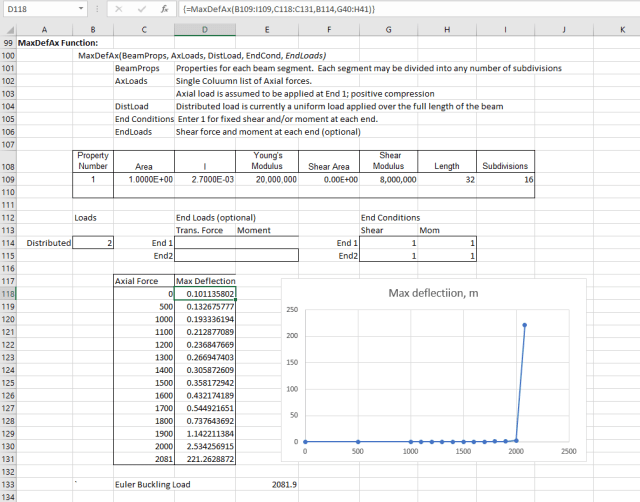Viewport: 640px width, 502px height.
Task: Expand the formula bar with the chevron
Action: point(630,8)
